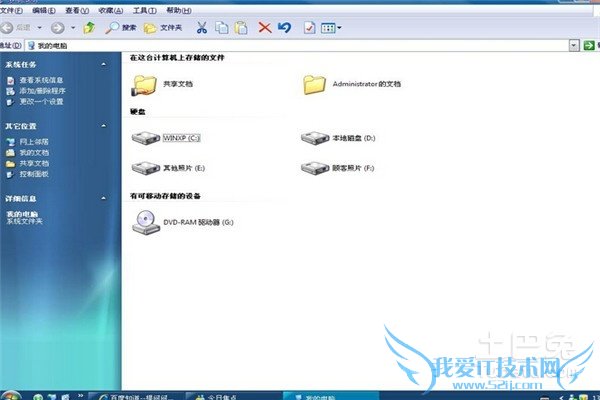Expand the address bar dropdown arrow
This screenshot has width=600, height=400.
coord(574,46)
